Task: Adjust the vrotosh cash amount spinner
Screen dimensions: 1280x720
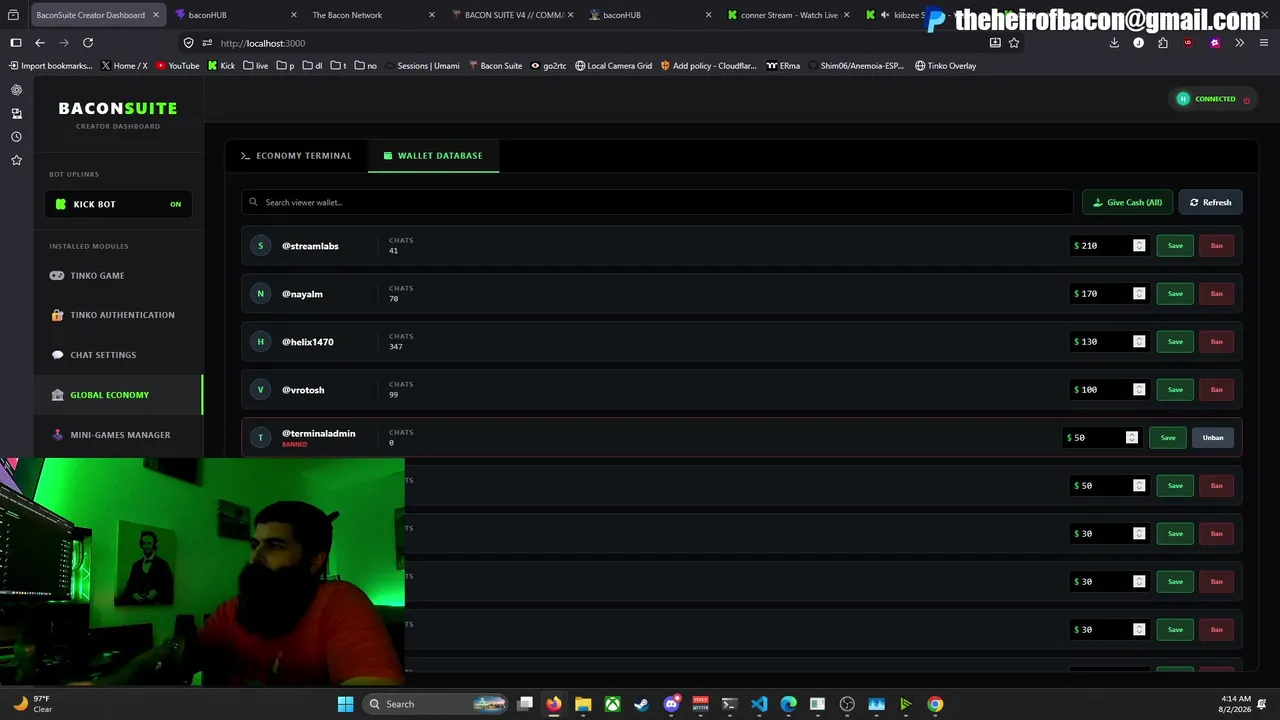Action: (x=1139, y=390)
